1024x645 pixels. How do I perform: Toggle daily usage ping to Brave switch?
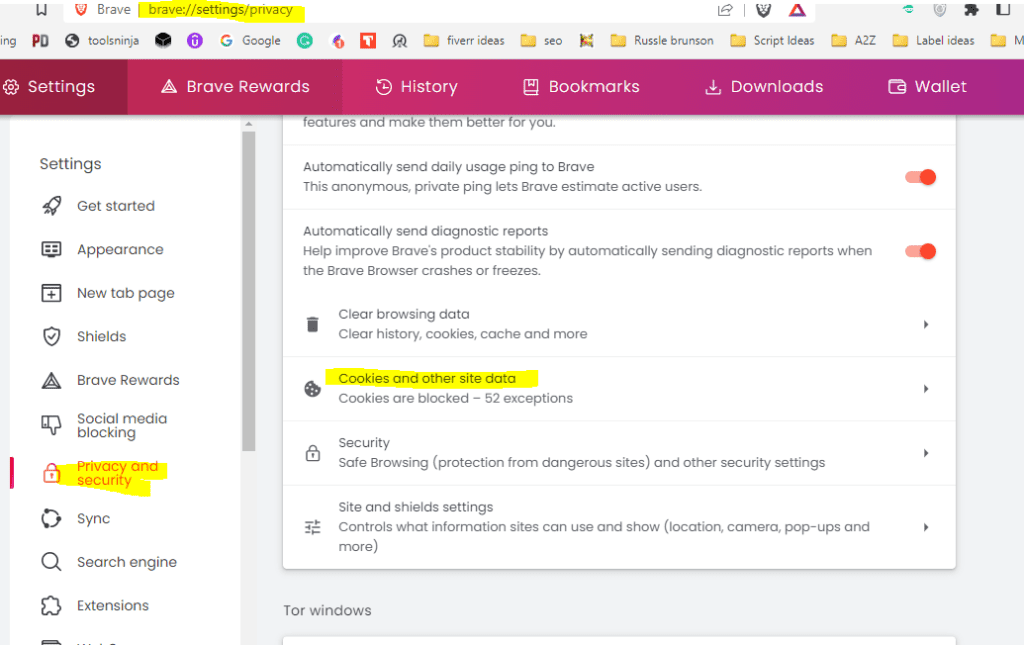[x=920, y=177]
